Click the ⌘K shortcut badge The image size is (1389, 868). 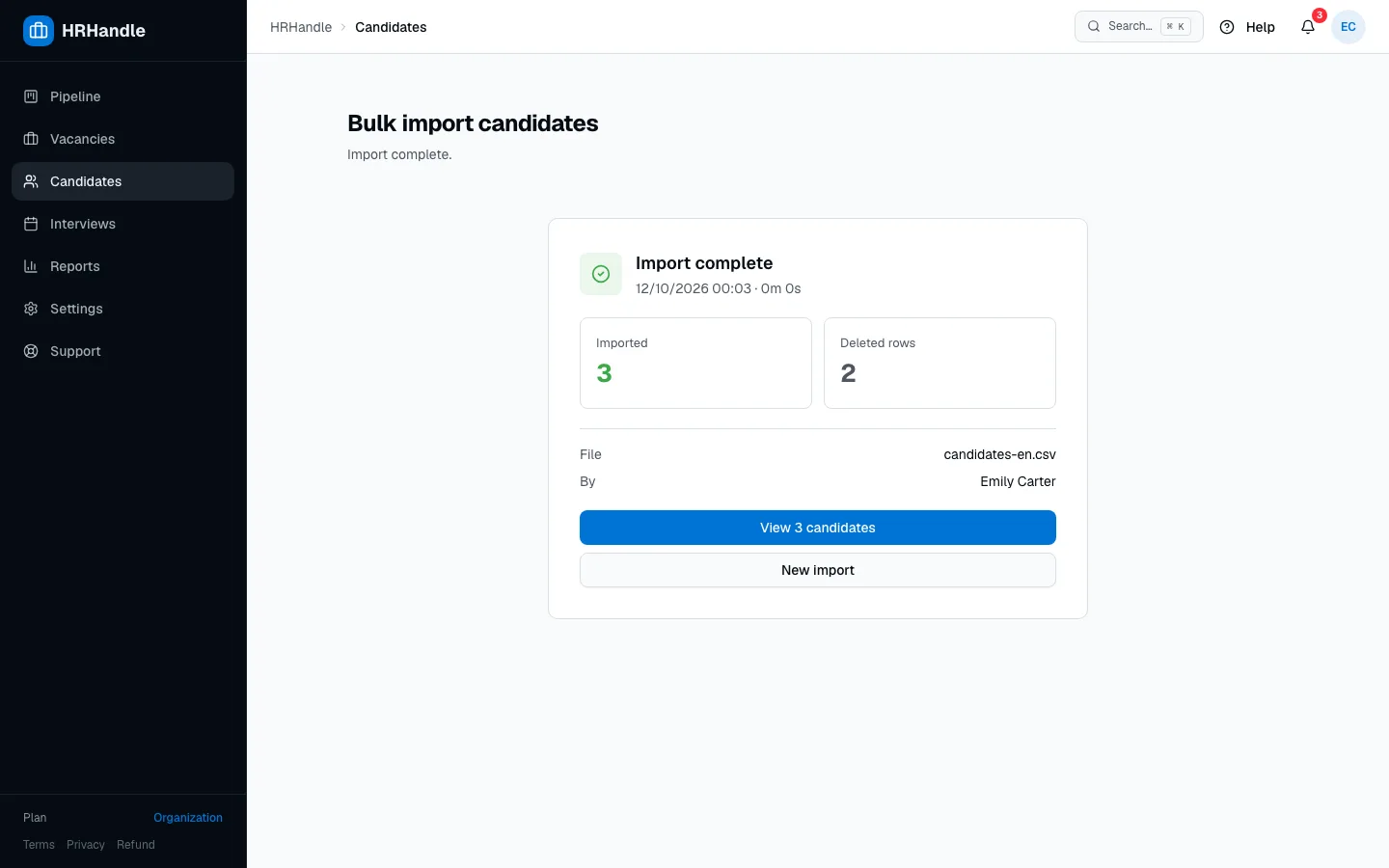coord(1176,26)
